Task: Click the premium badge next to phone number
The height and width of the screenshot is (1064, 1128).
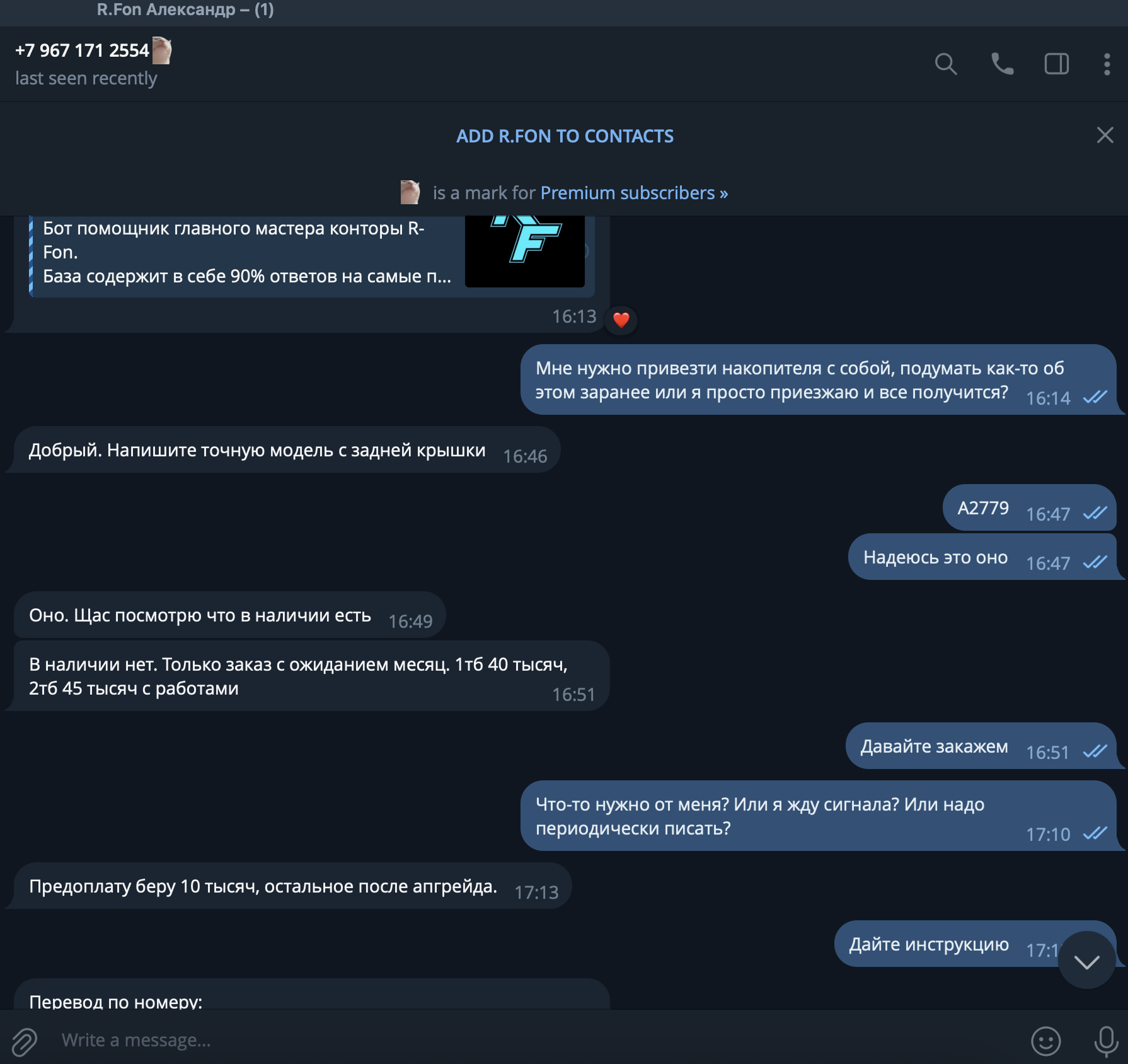Action: point(162,50)
